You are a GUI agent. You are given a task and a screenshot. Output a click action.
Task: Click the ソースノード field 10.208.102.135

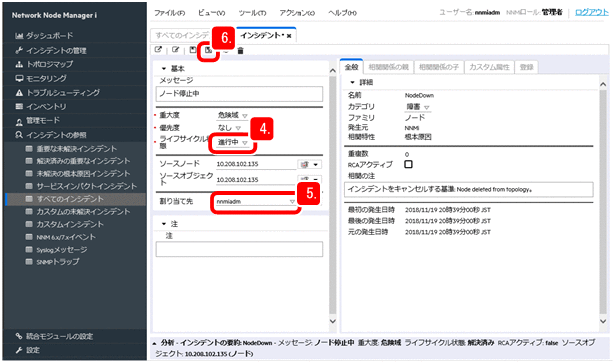(x=256, y=164)
